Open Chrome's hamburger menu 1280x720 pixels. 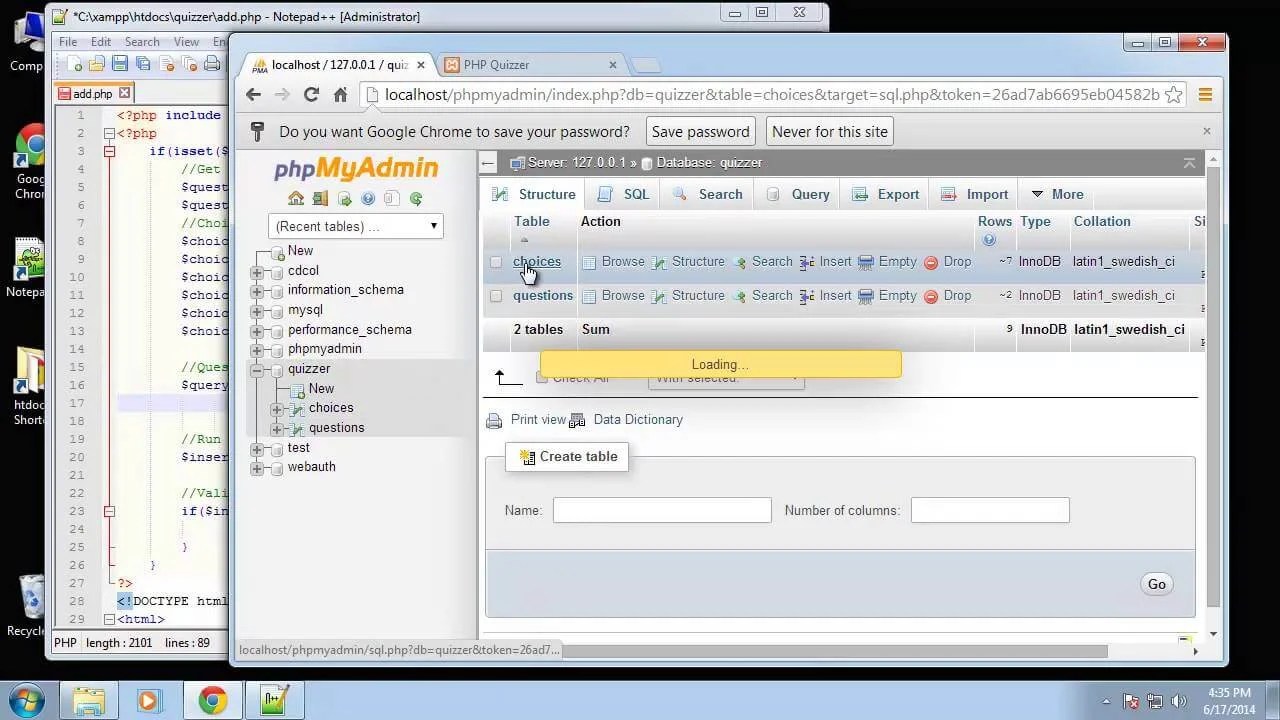click(x=1205, y=95)
